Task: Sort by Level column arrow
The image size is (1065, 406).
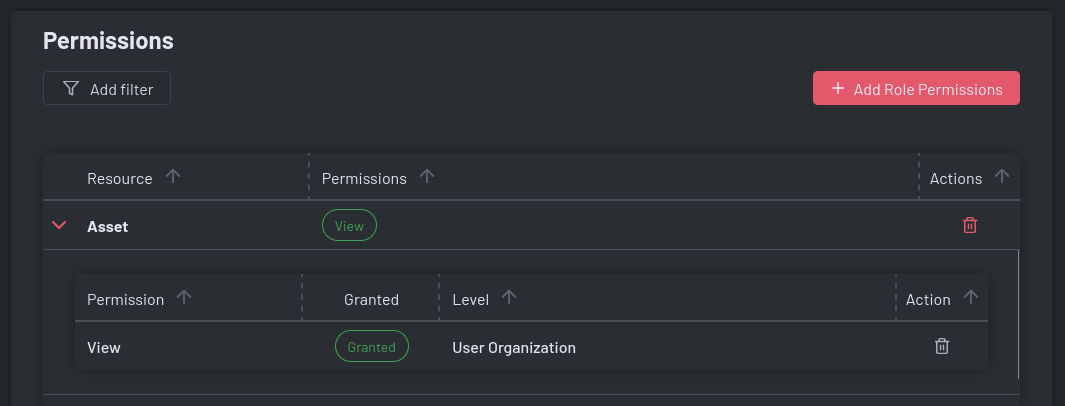Action: pyautogui.click(x=509, y=297)
